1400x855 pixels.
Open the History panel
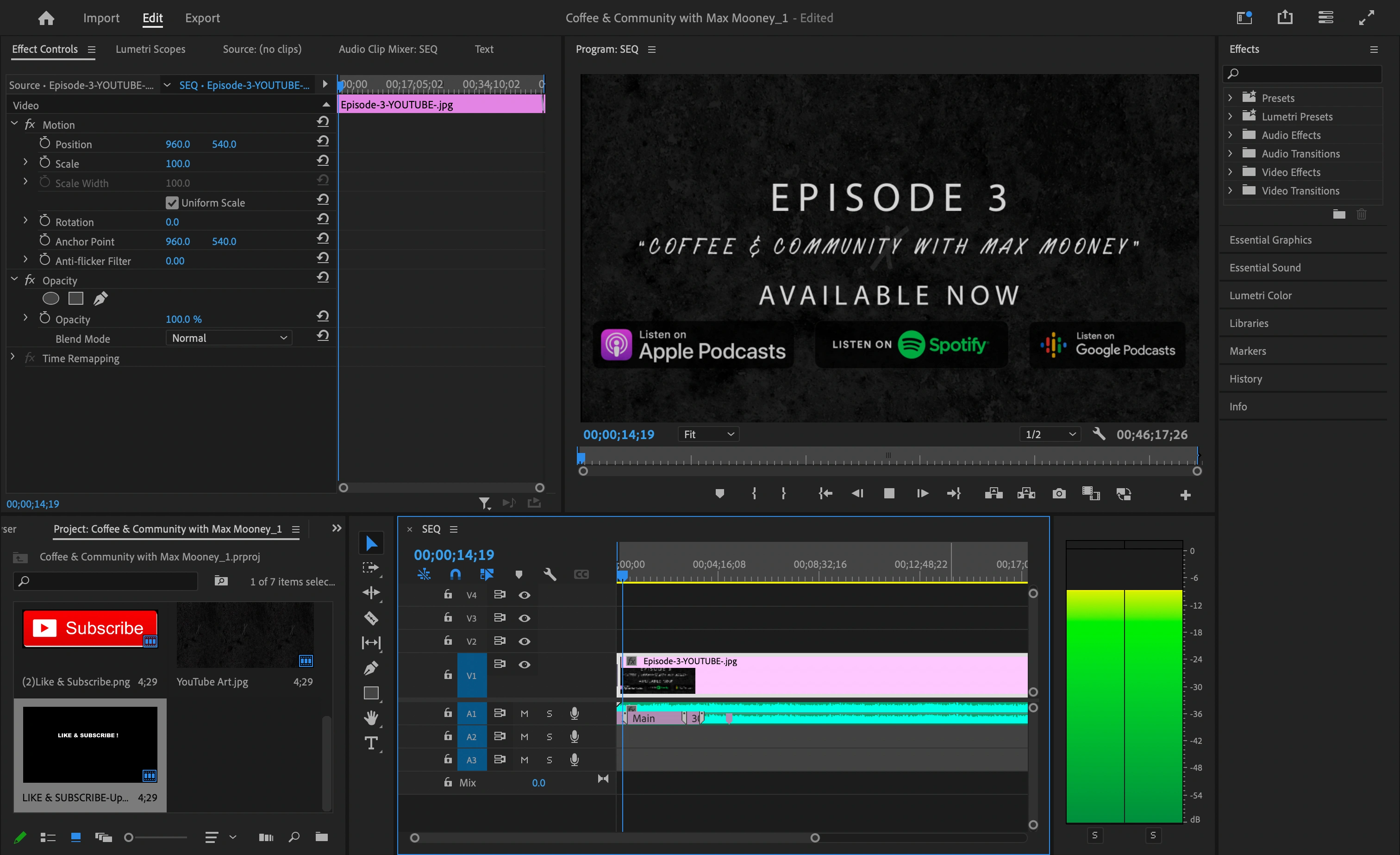coord(1245,378)
